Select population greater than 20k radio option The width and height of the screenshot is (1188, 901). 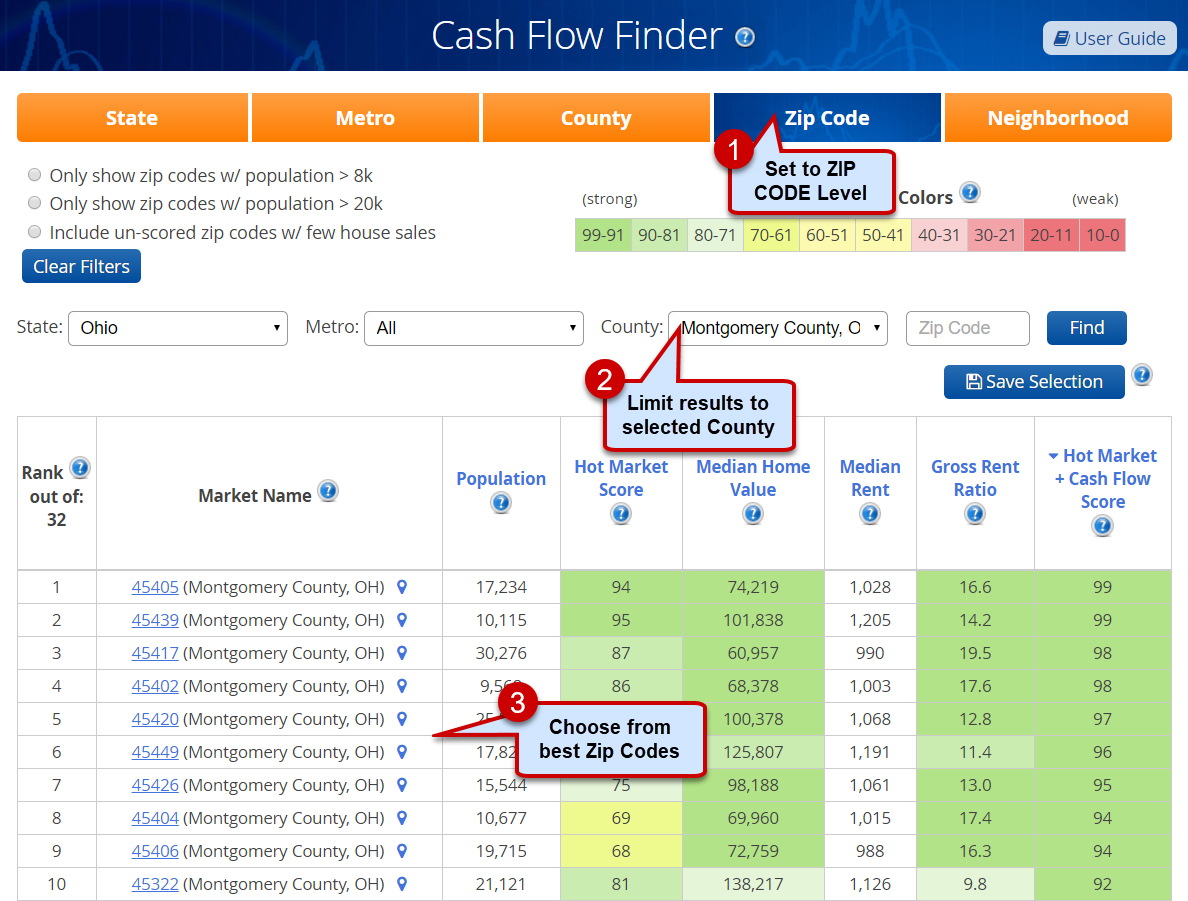click(x=34, y=203)
